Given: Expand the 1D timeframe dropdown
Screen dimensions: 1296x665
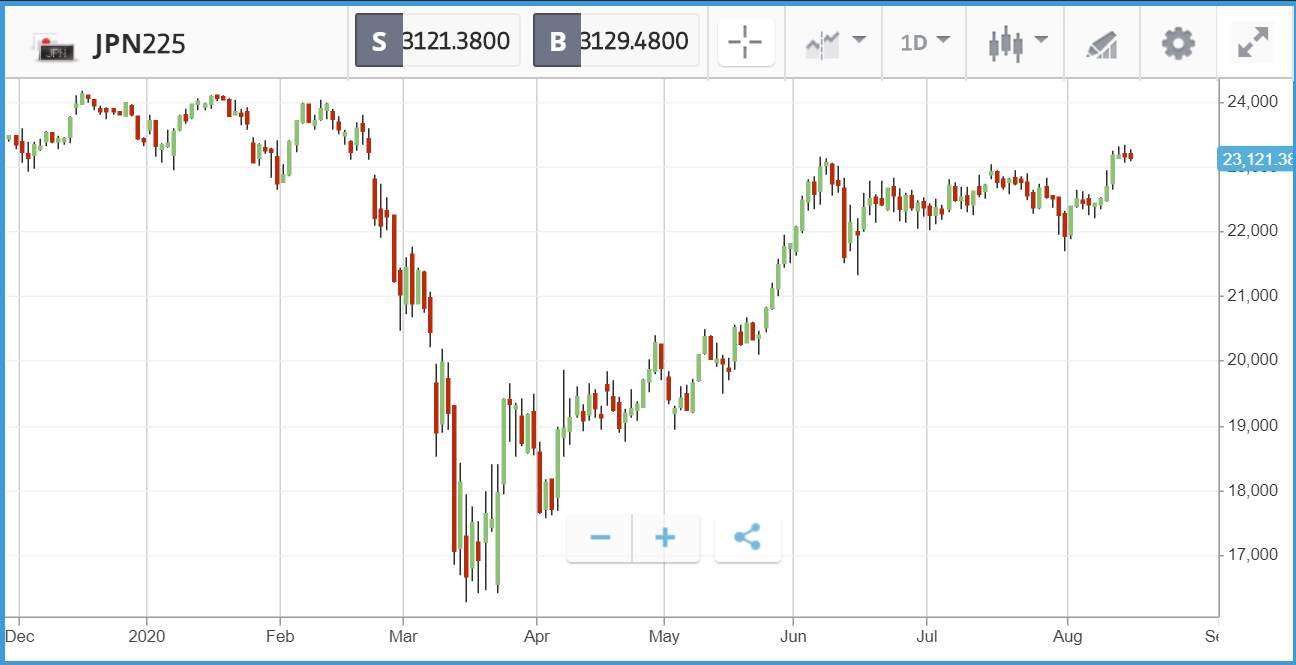Looking at the screenshot, I should point(925,43).
